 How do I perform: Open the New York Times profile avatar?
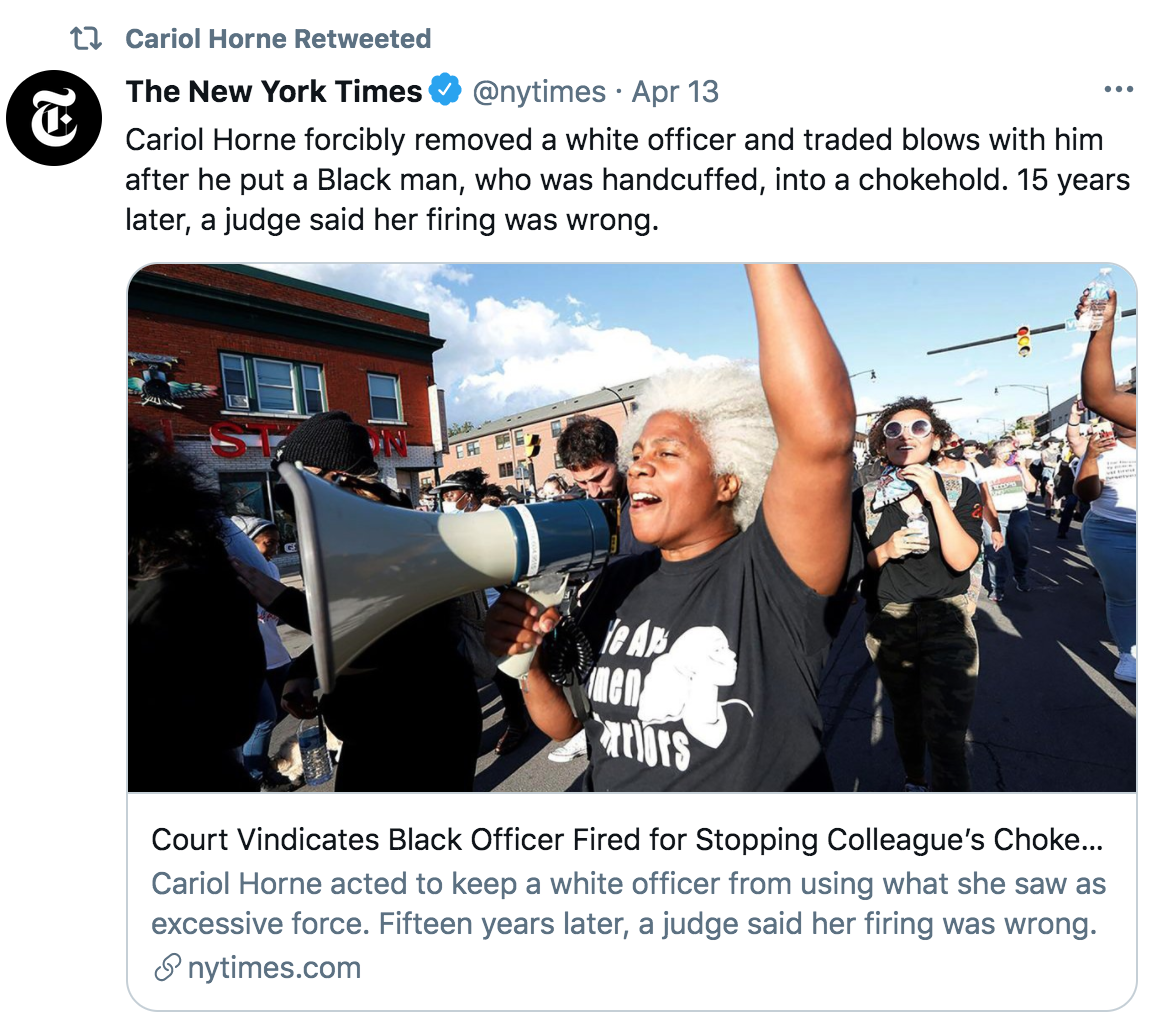(x=54, y=118)
